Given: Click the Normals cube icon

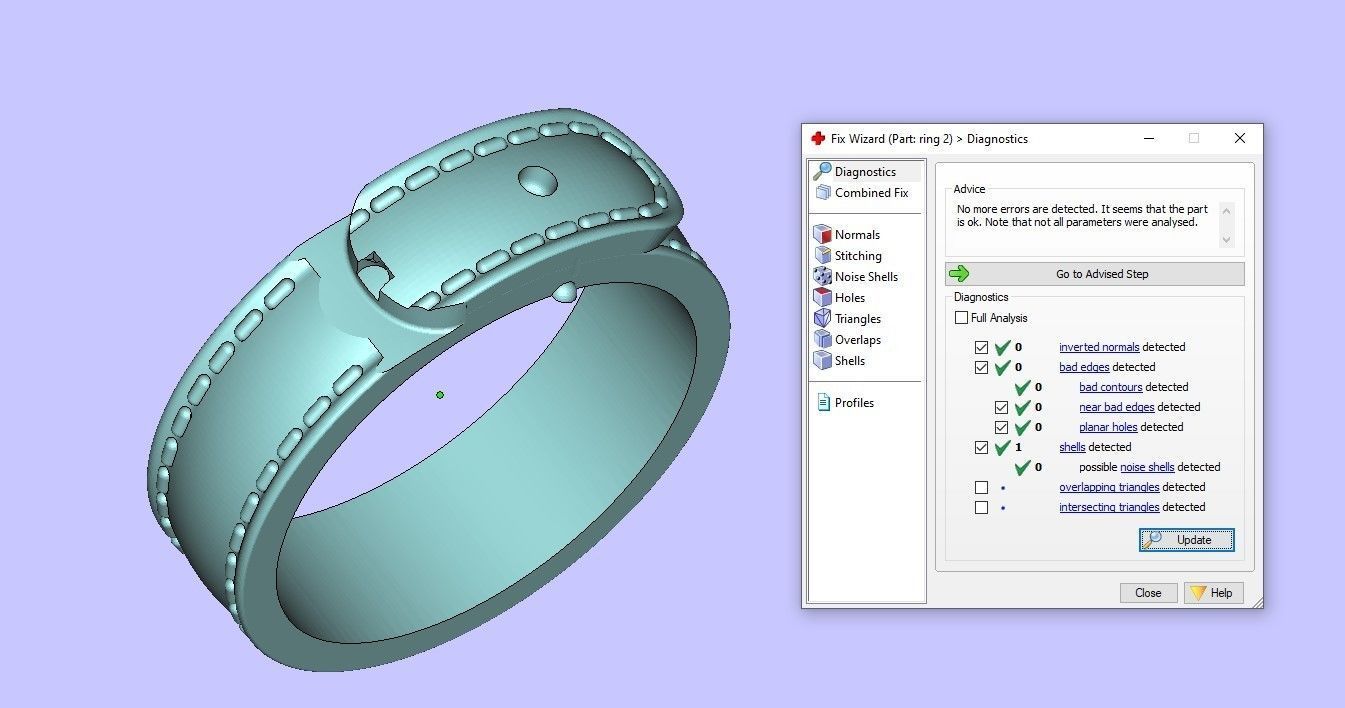Looking at the screenshot, I should [822, 234].
